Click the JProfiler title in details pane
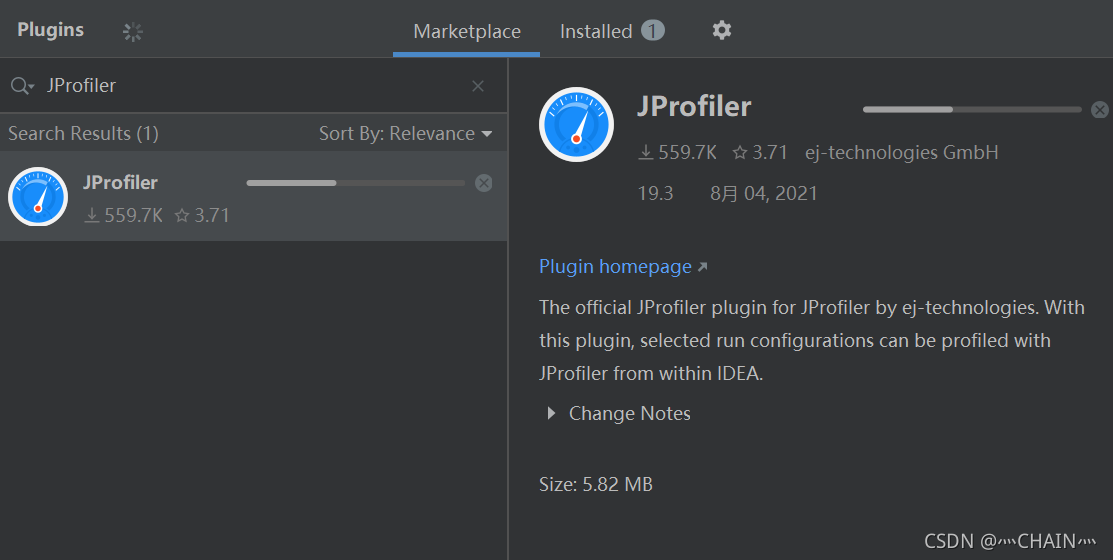Image resolution: width=1113 pixels, height=560 pixels. tap(693, 106)
